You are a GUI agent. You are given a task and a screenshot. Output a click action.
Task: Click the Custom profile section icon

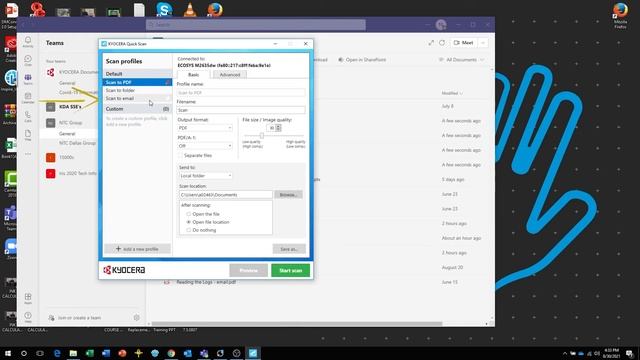(x=166, y=109)
